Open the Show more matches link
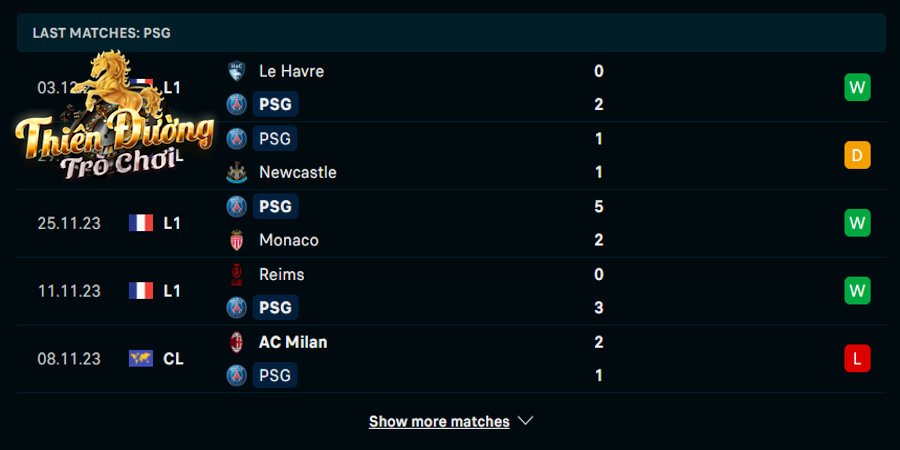 click(x=439, y=421)
